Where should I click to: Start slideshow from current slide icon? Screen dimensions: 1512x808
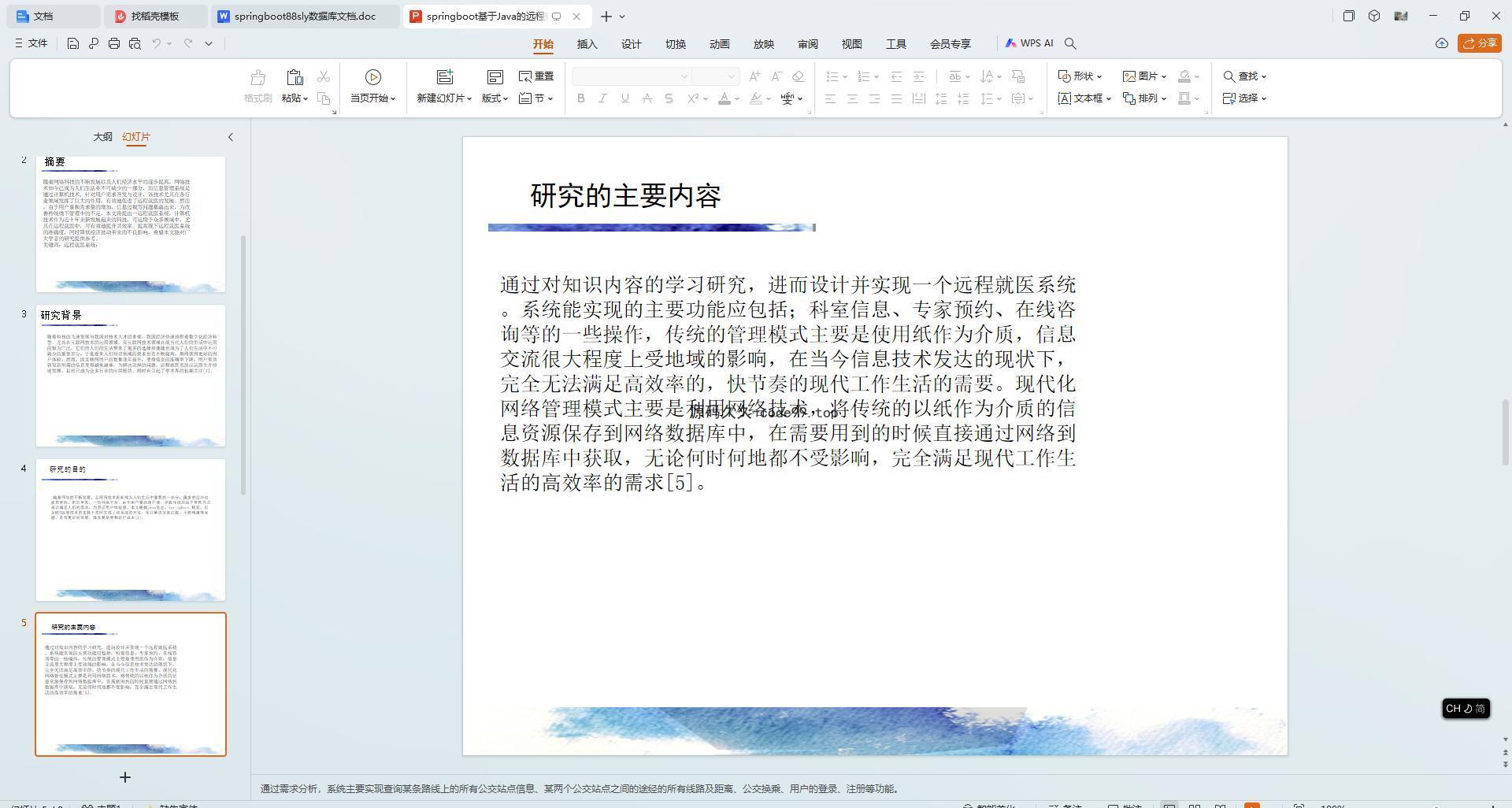(373, 77)
